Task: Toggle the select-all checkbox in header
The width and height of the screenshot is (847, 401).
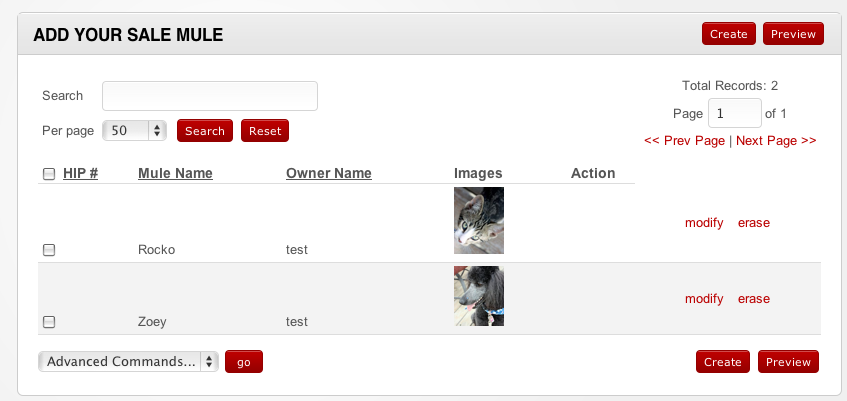Action: click(49, 174)
